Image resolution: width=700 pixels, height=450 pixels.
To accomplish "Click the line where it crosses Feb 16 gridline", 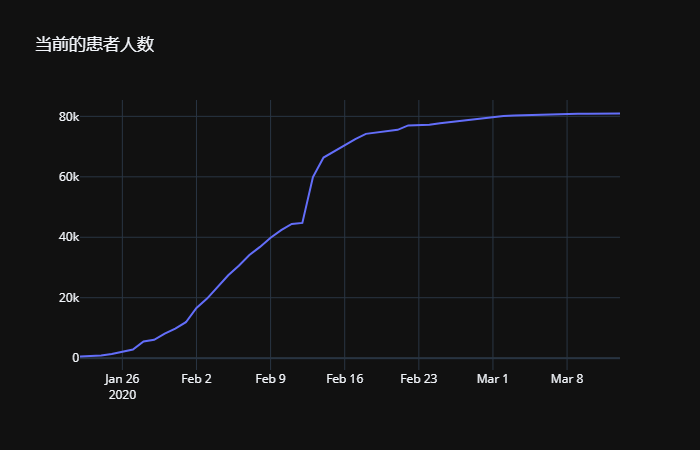I will coord(345,145).
